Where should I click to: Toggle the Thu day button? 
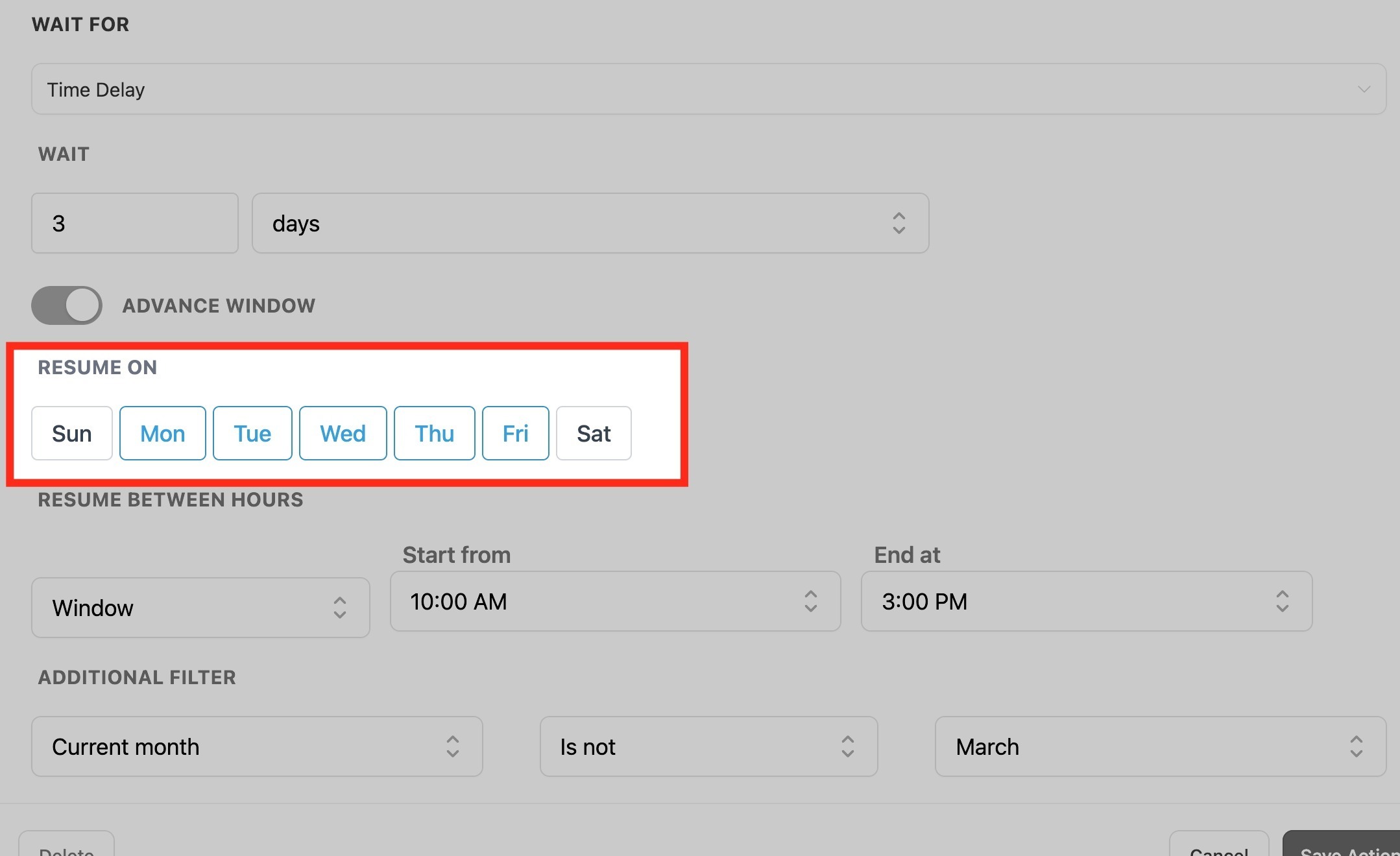[434, 433]
